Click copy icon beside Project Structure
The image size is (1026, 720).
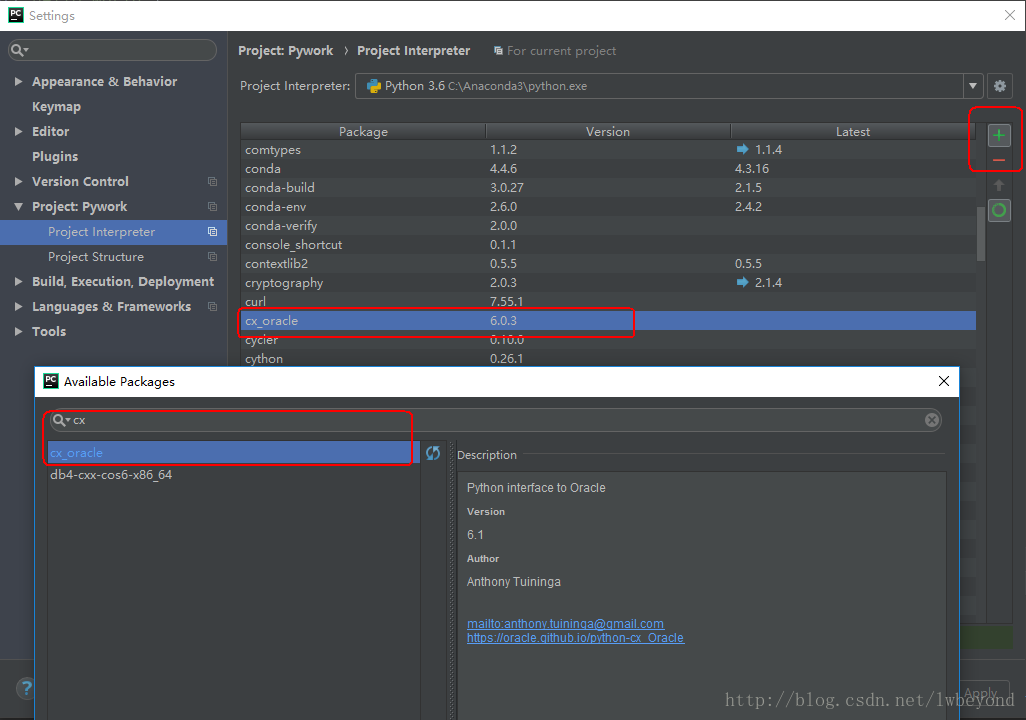[212, 257]
